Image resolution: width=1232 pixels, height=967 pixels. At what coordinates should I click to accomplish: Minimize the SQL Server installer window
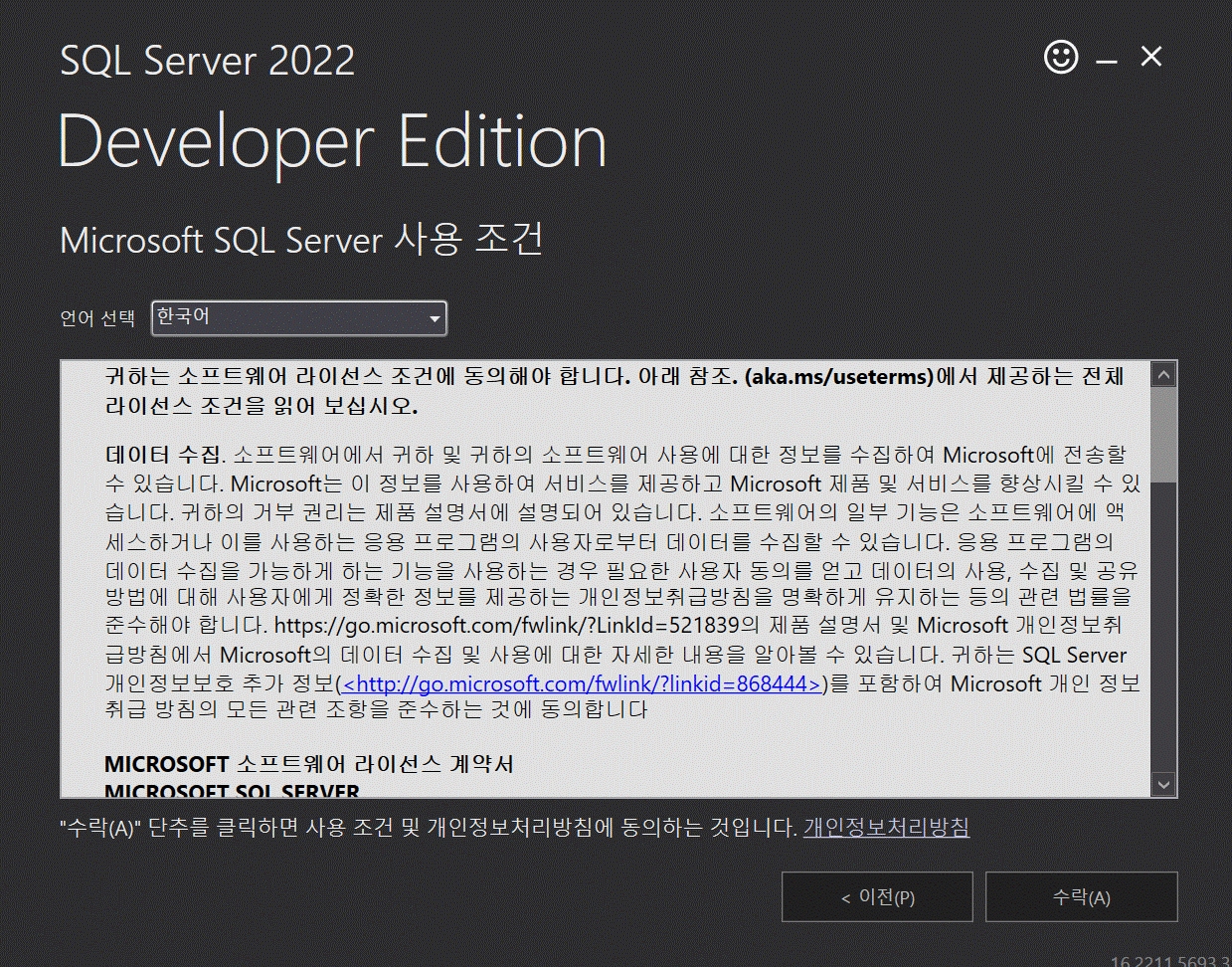[1107, 60]
